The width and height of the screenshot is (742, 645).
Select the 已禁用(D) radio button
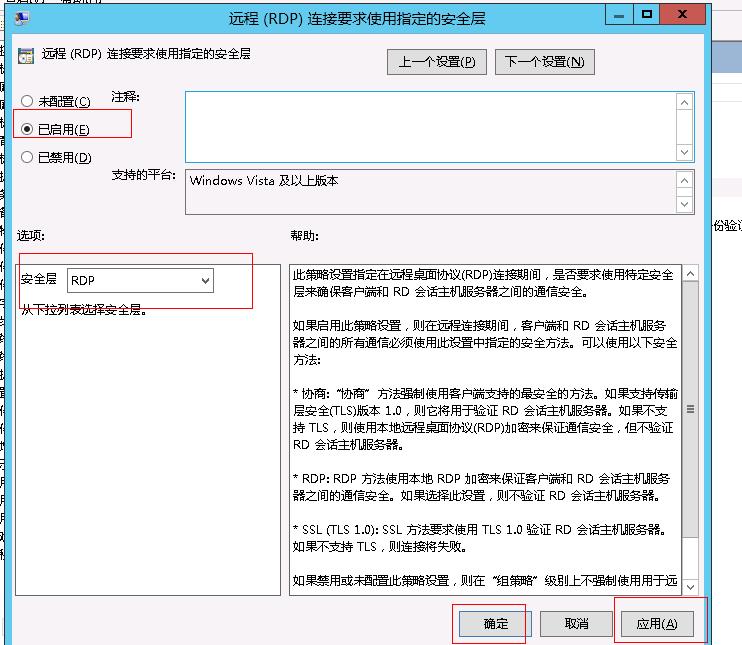point(27,157)
